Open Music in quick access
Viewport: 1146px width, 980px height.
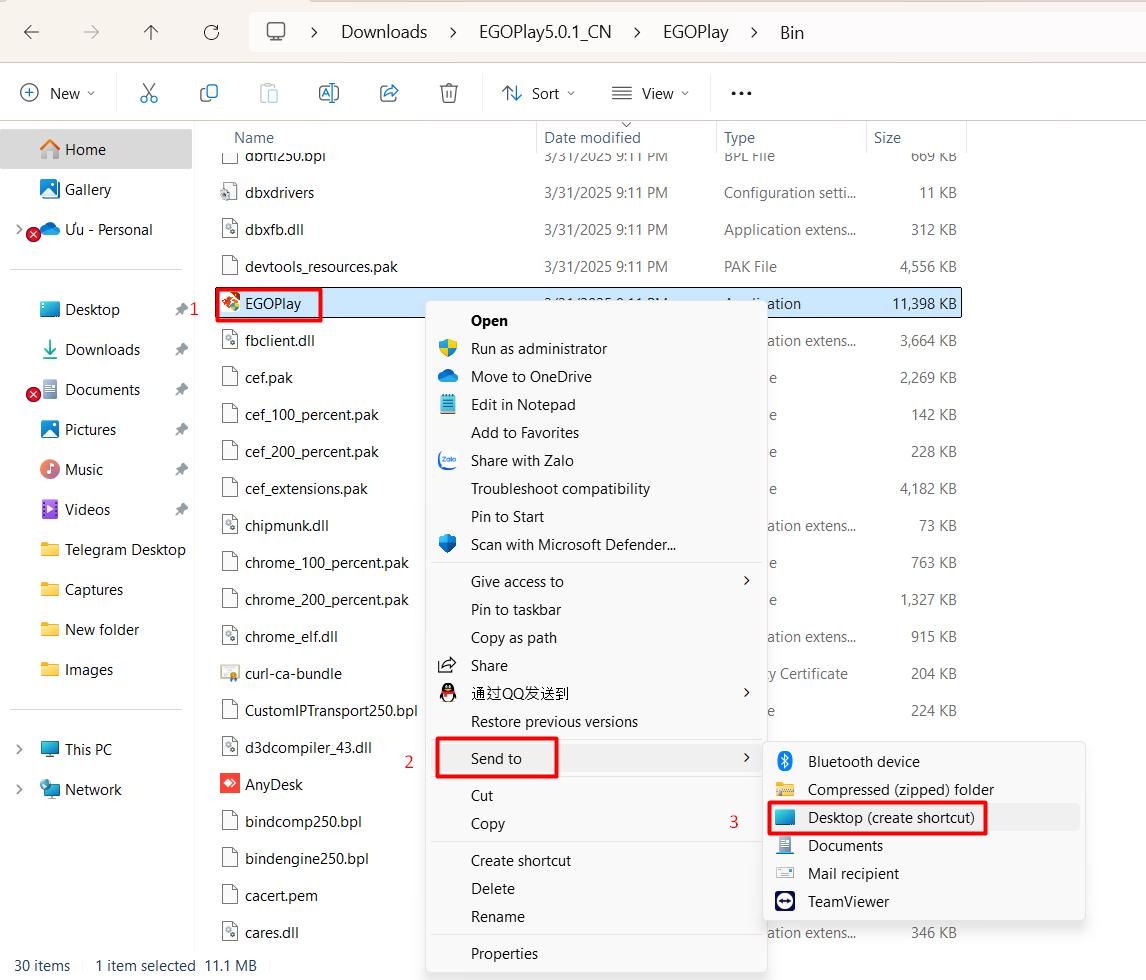96,470
